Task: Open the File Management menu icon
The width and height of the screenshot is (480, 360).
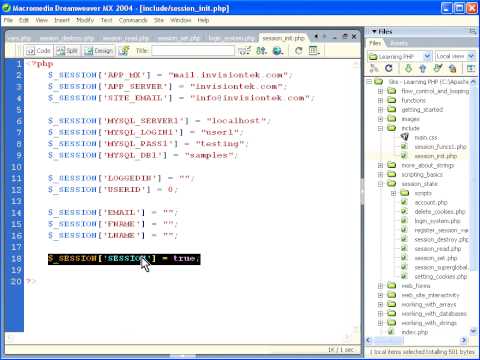Action: 261,51
